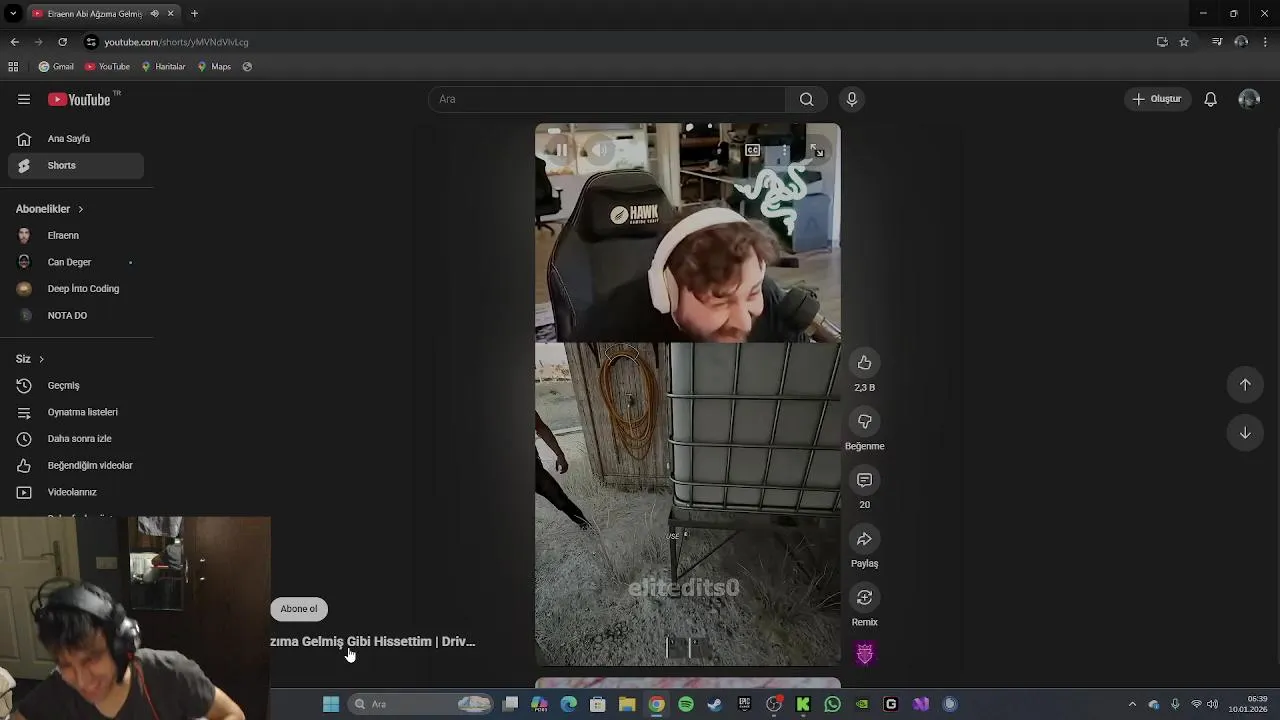
Task: Expand the Abonelikler section
Action: click(50, 209)
